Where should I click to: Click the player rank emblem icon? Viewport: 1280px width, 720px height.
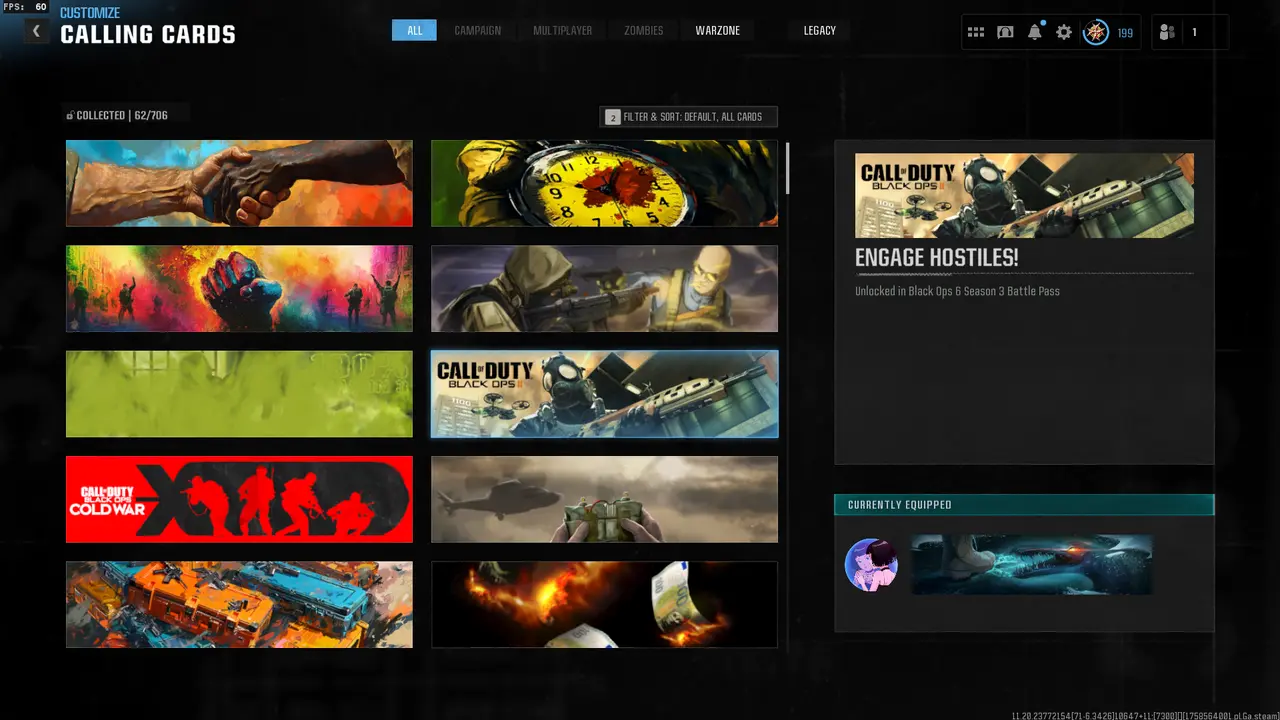[1096, 32]
